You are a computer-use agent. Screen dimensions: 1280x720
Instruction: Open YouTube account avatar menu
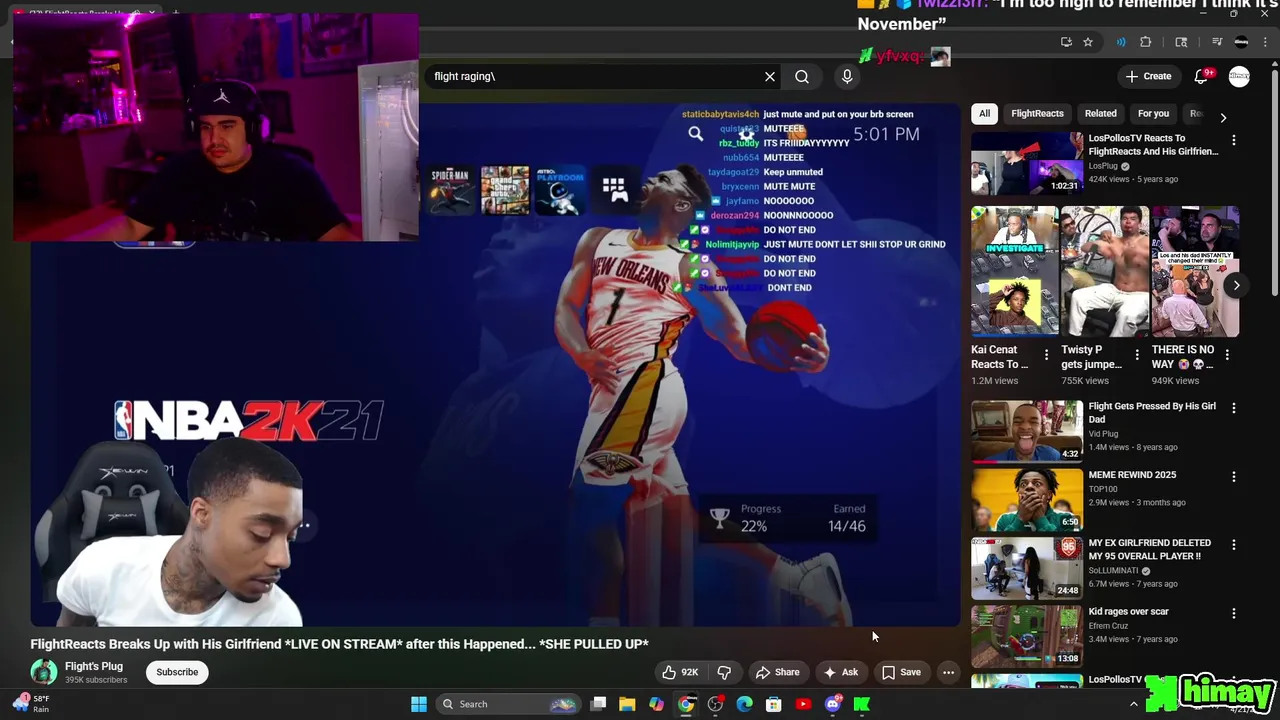pyautogui.click(x=1239, y=77)
